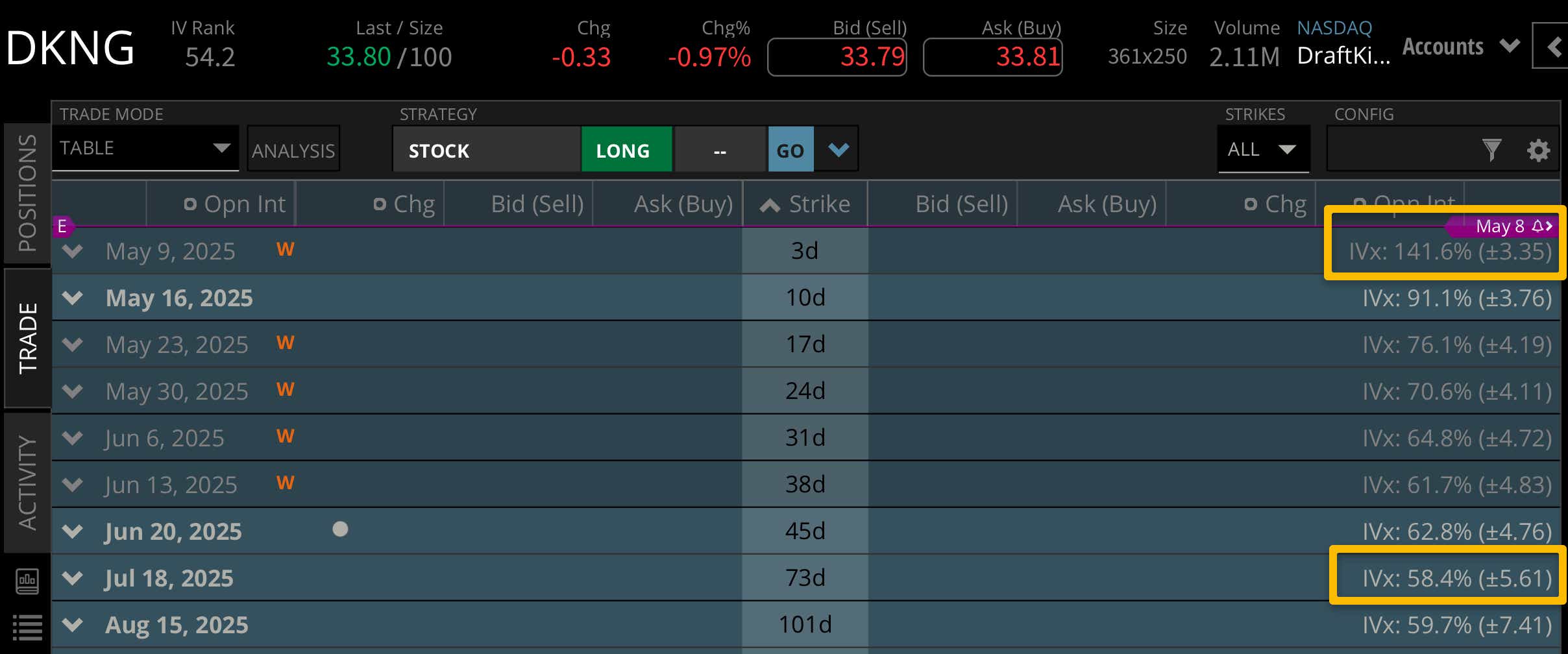The height and width of the screenshot is (654, 1568).
Task: Toggle the Strike column sort arrow
Action: click(770, 205)
